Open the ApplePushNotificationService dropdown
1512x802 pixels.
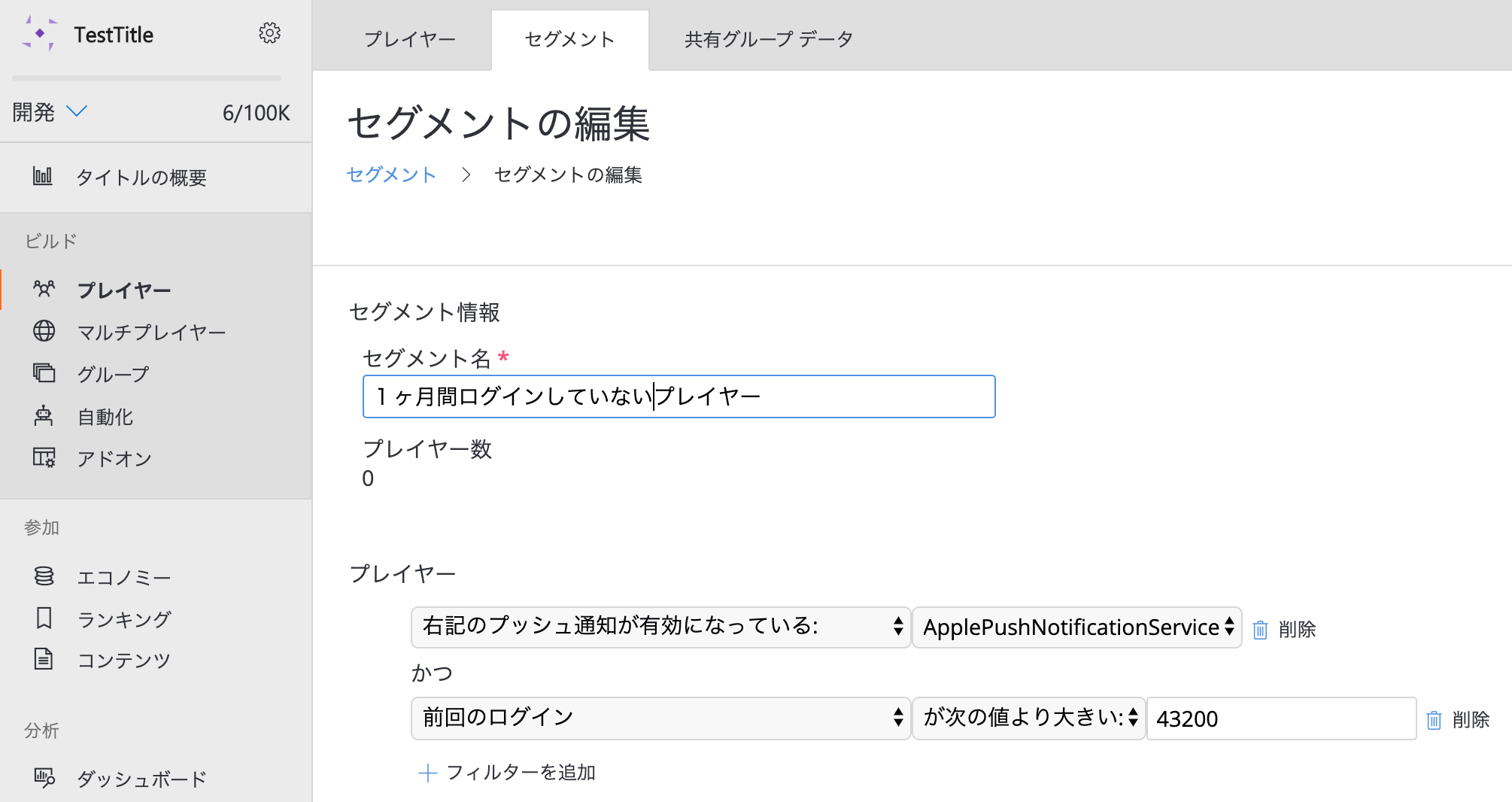(1076, 627)
